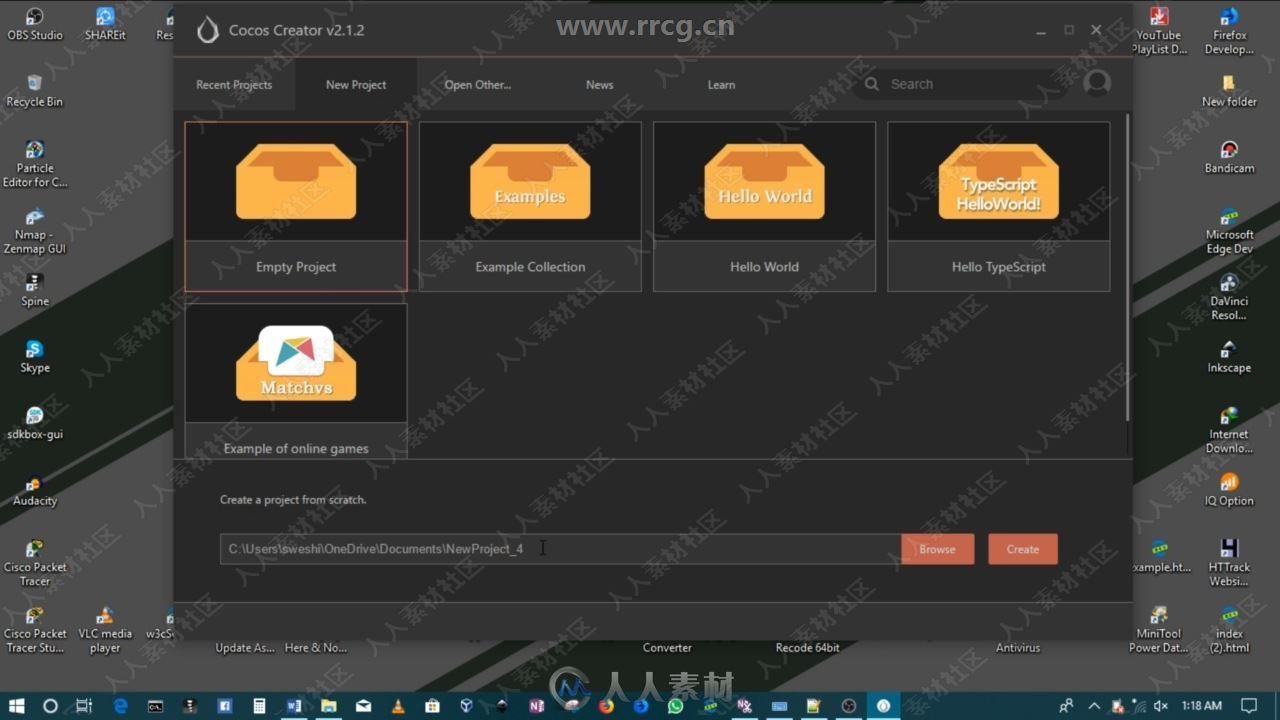Image resolution: width=1280 pixels, height=720 pixels.
Task: Launch the Spine desktop icon
Action: [35, 290]
